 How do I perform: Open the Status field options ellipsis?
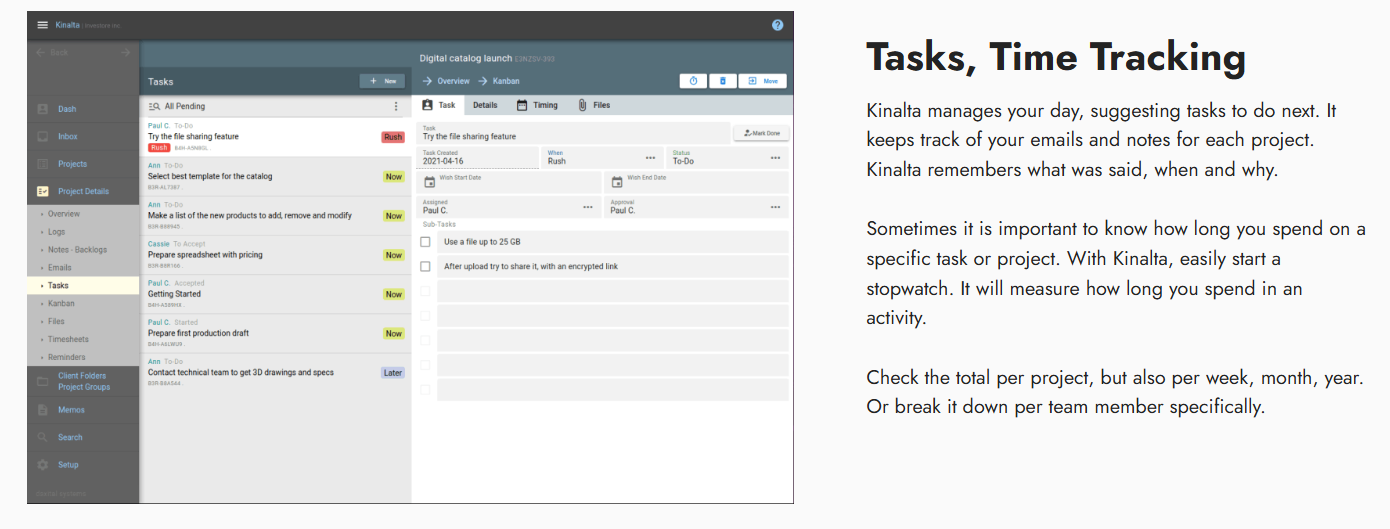775,158
